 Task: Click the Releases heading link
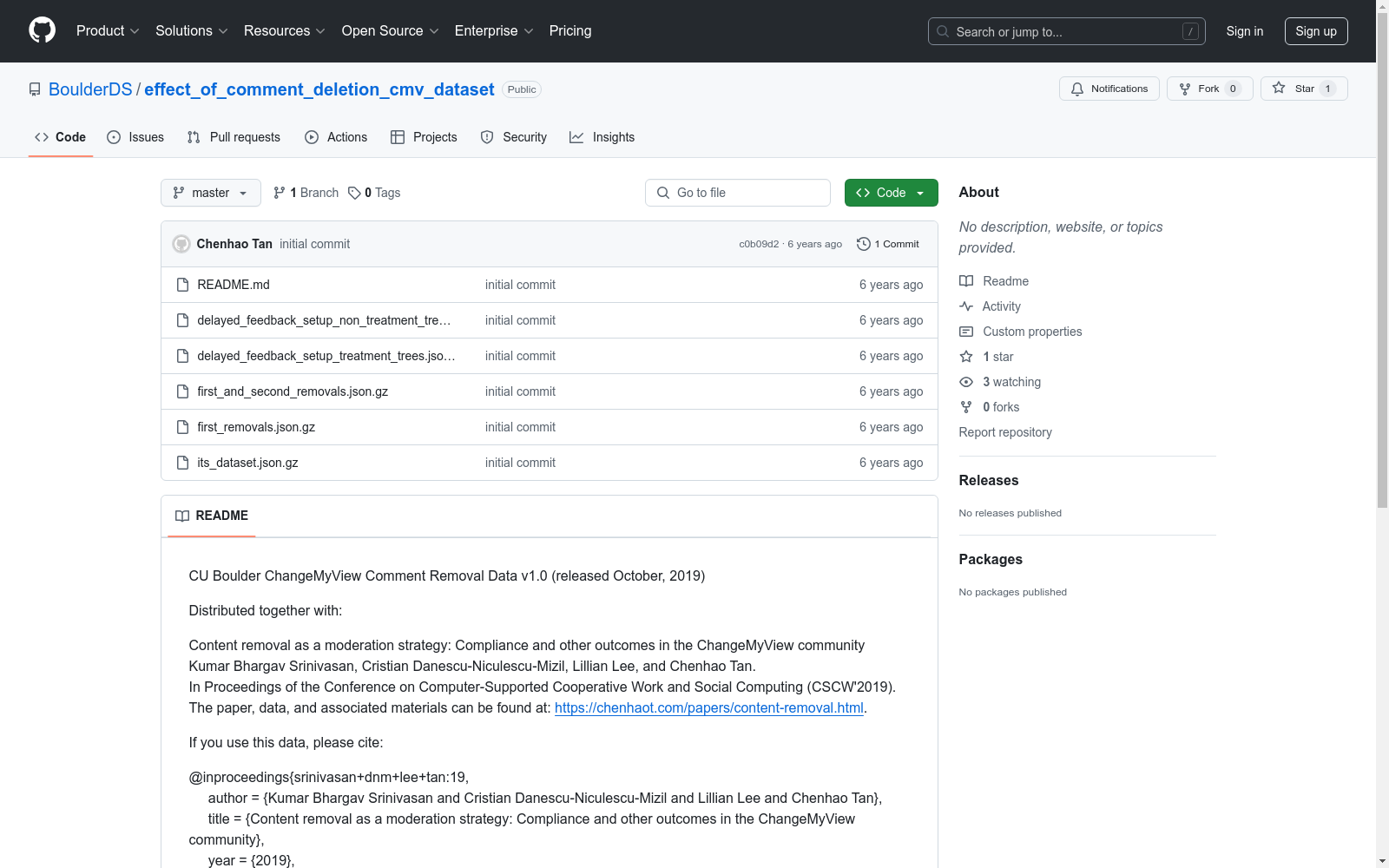(989, 480)
